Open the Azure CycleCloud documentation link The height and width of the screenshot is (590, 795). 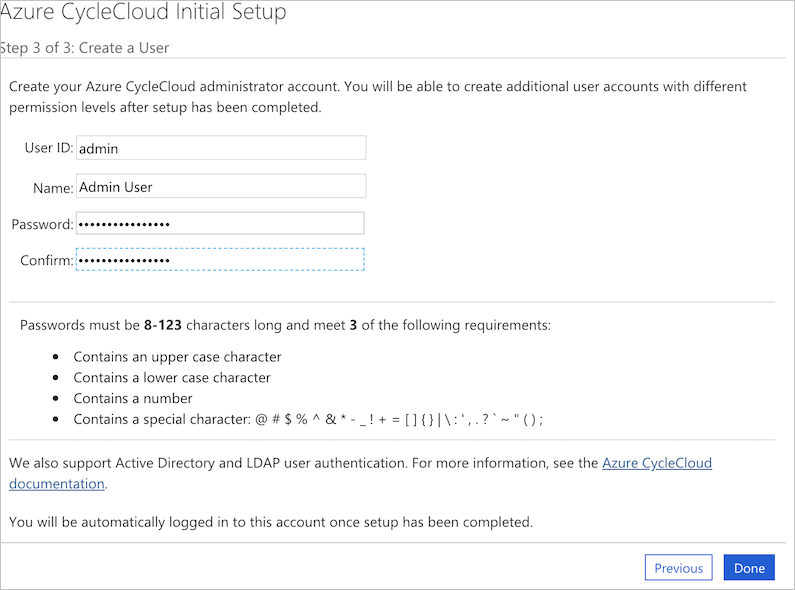pyautogui.click(x=656, y=464)
